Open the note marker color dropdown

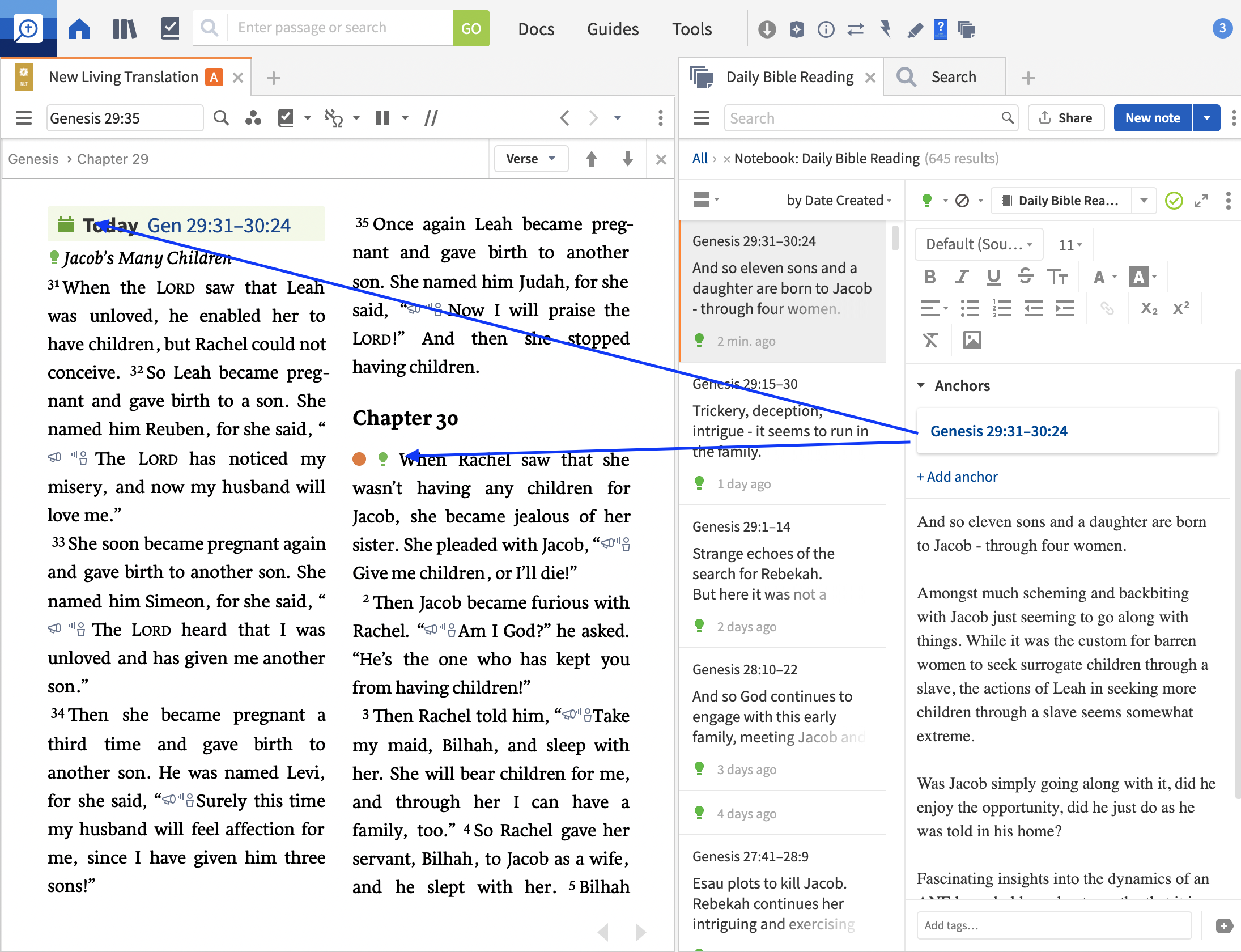(x=934, y=201)
